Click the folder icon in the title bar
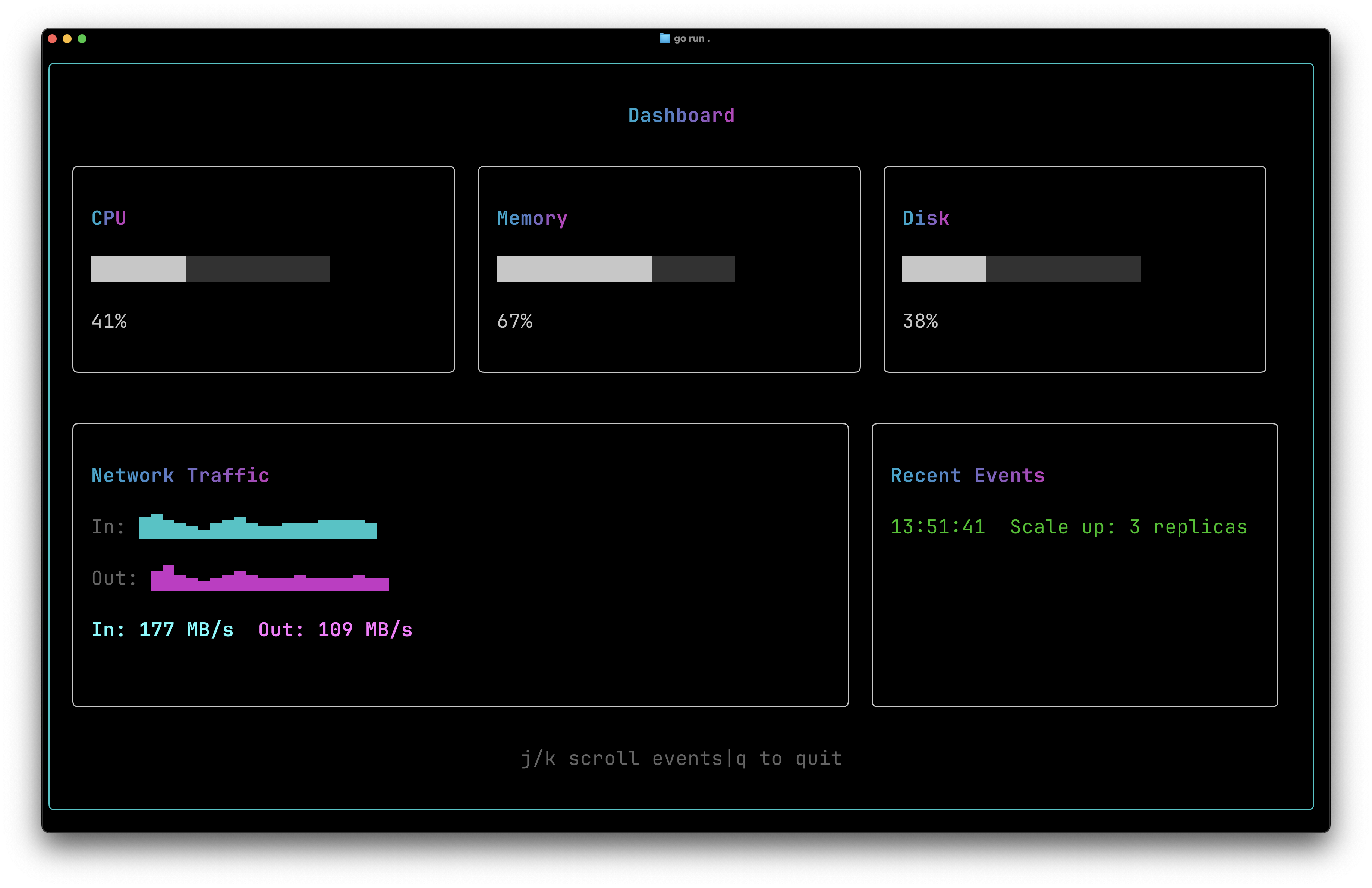Viewport: 1372px width, 888px height. coord(665,38)
